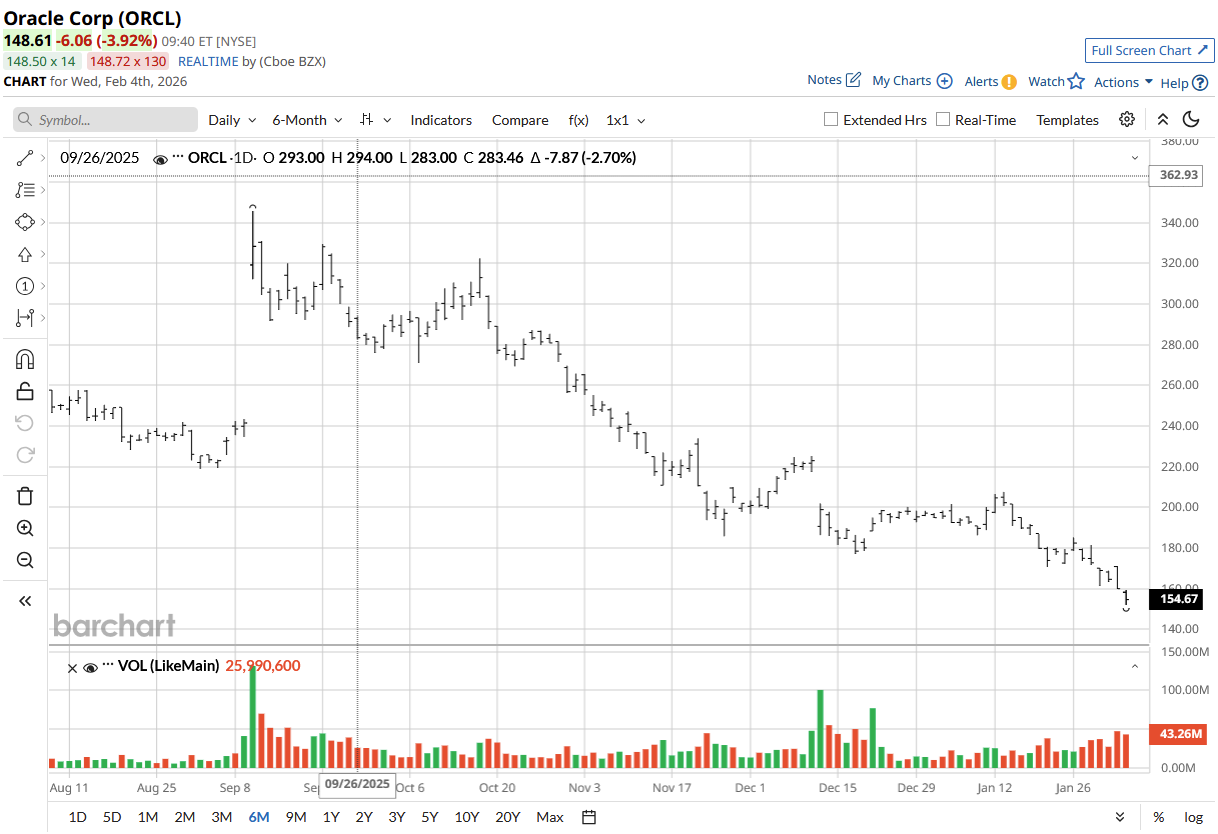This screenshot has height=834, width=1218.
Task: Select the 5D time range
Action: [112, 817]
